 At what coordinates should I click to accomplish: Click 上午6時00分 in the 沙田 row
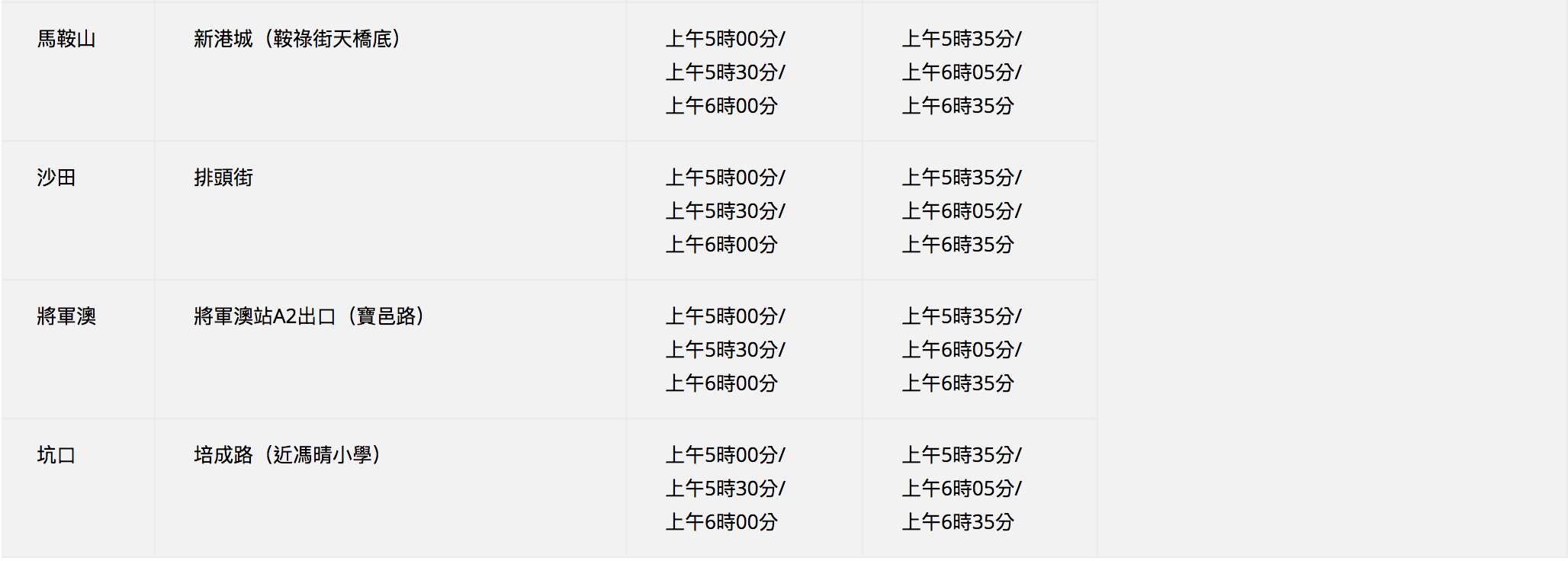(721, 245)
